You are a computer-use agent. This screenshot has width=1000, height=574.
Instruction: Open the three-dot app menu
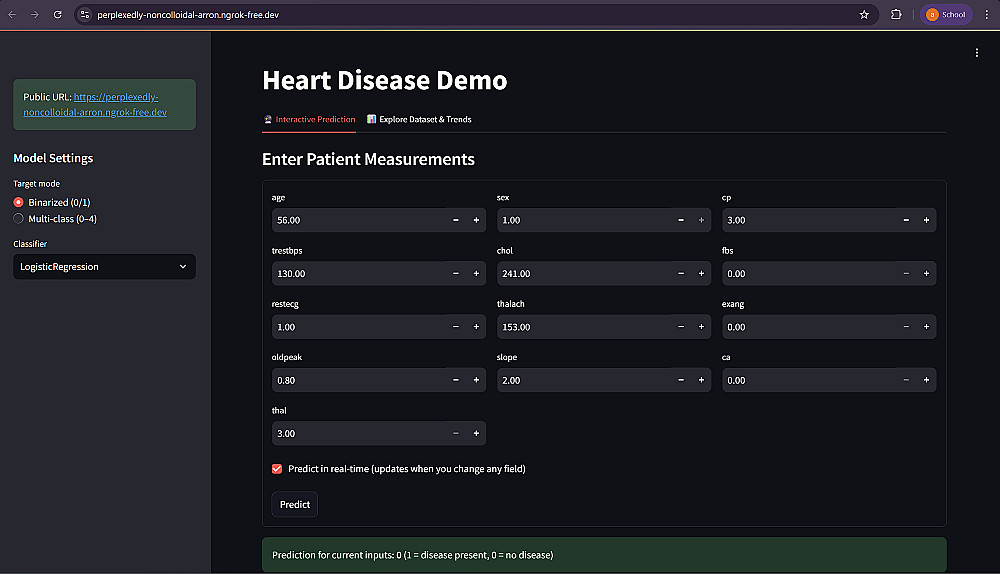(977, 53)
